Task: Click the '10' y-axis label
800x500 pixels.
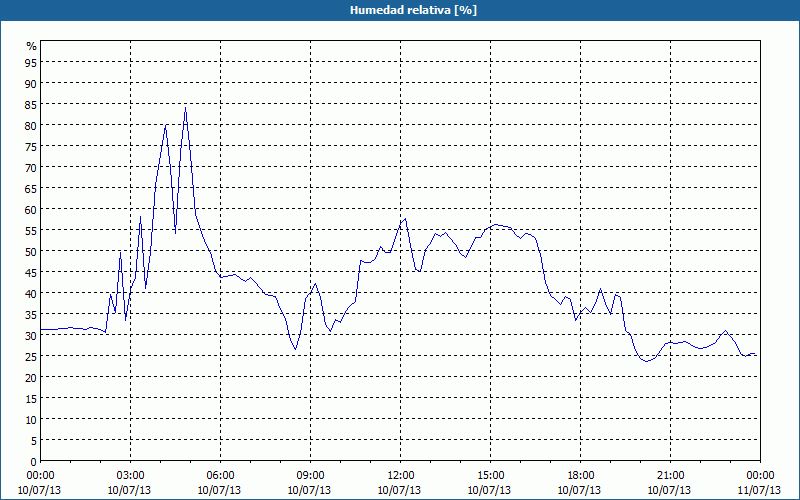Action: pos(31,420)
